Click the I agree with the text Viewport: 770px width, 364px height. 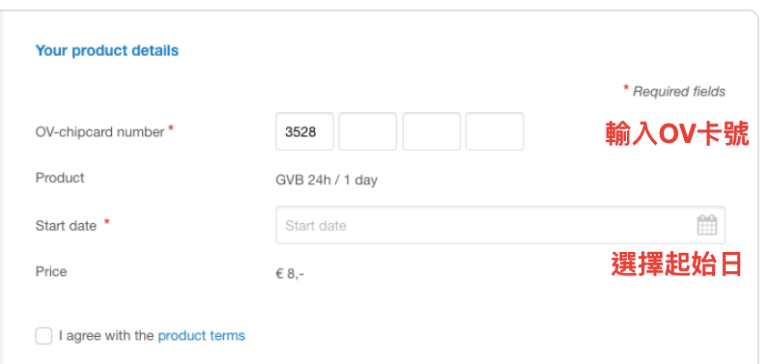[107, 336]
